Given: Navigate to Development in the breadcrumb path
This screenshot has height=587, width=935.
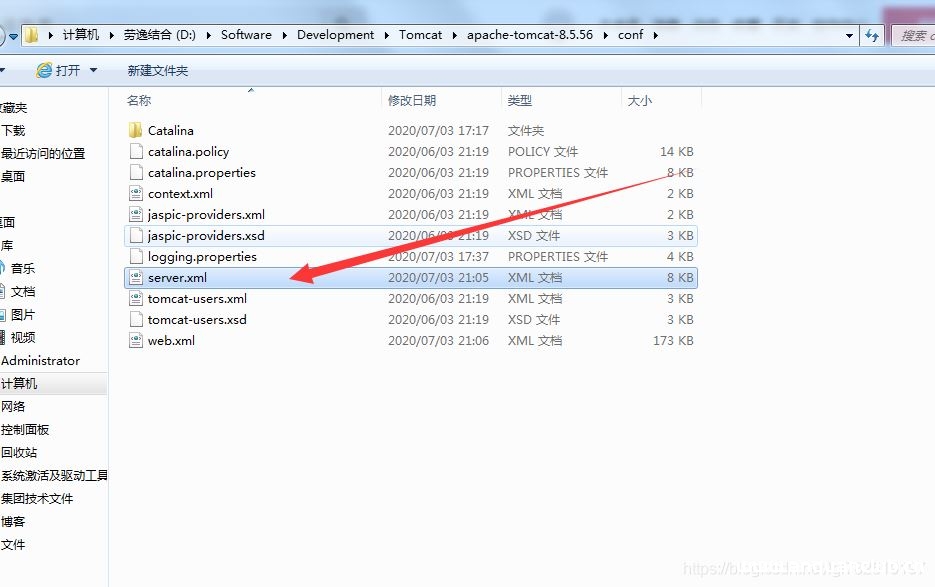Looking at the screenshot, I should pos(335,35).
